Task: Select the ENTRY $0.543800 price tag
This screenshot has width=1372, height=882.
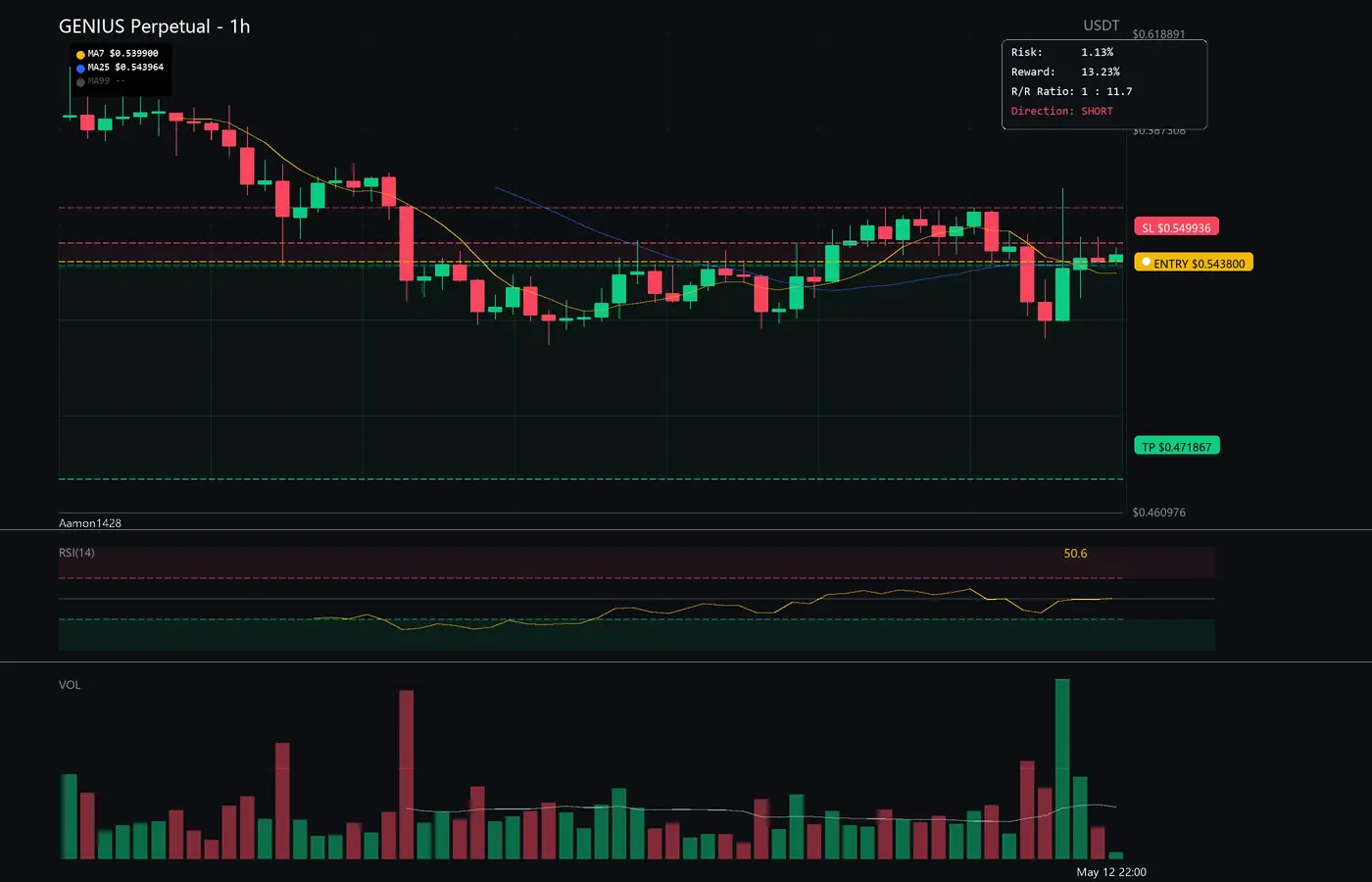Action: pos(1194,263)
